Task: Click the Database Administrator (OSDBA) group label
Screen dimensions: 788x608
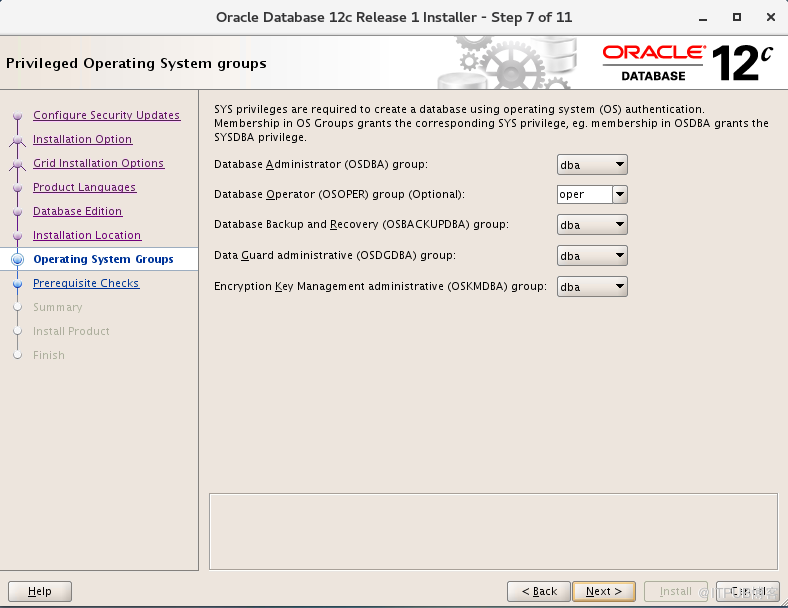Action: click(x=321, y=164)
